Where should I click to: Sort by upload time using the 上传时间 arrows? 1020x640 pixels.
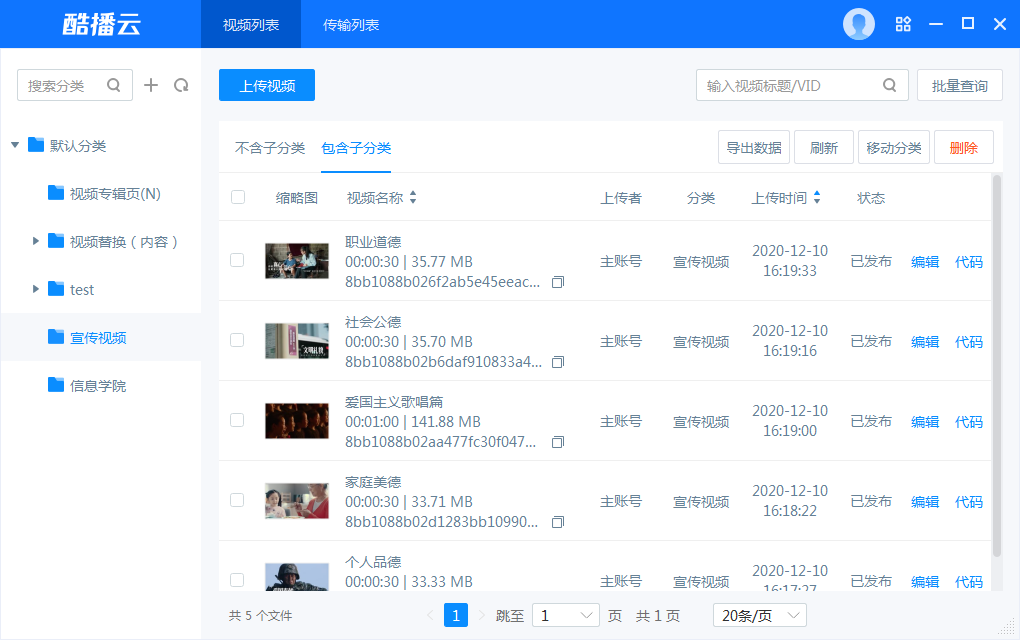(817, 197)
